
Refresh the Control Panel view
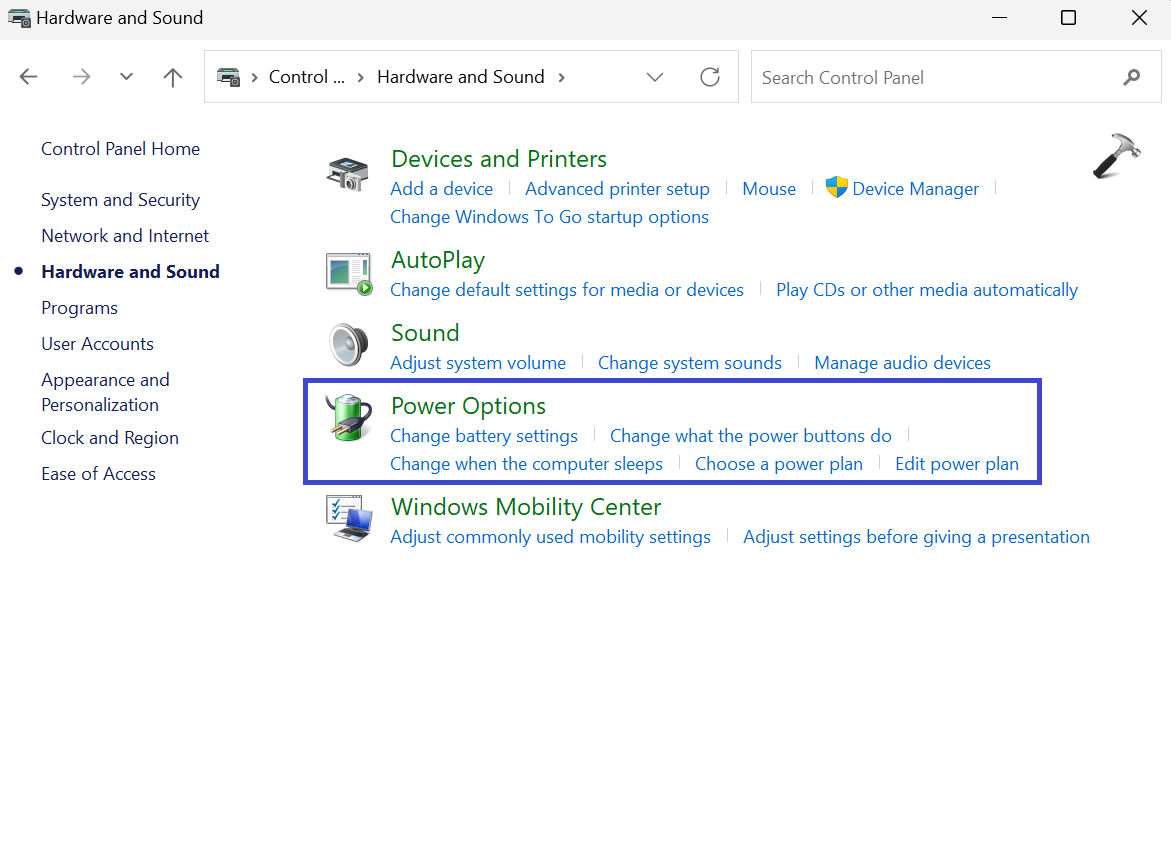710,77
